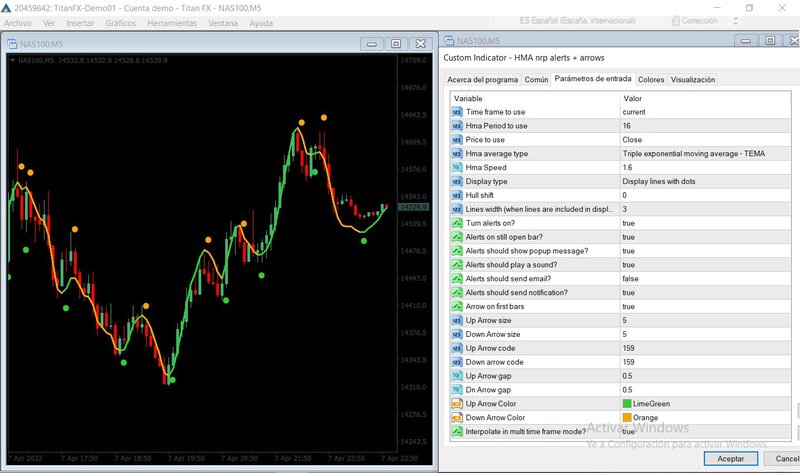Click the LimeGreen Up Arrow Color swatch
800x473 pixels.
tap(627, 404)
